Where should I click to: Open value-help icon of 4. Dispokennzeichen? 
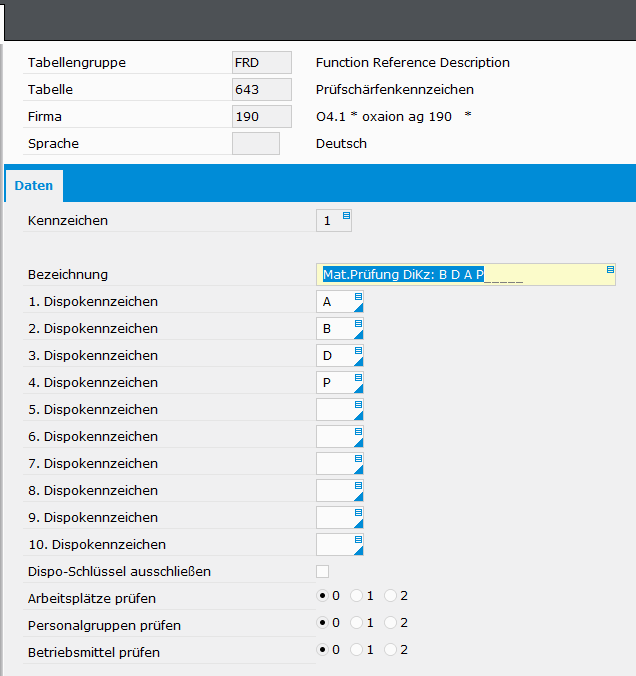[358, 378]
